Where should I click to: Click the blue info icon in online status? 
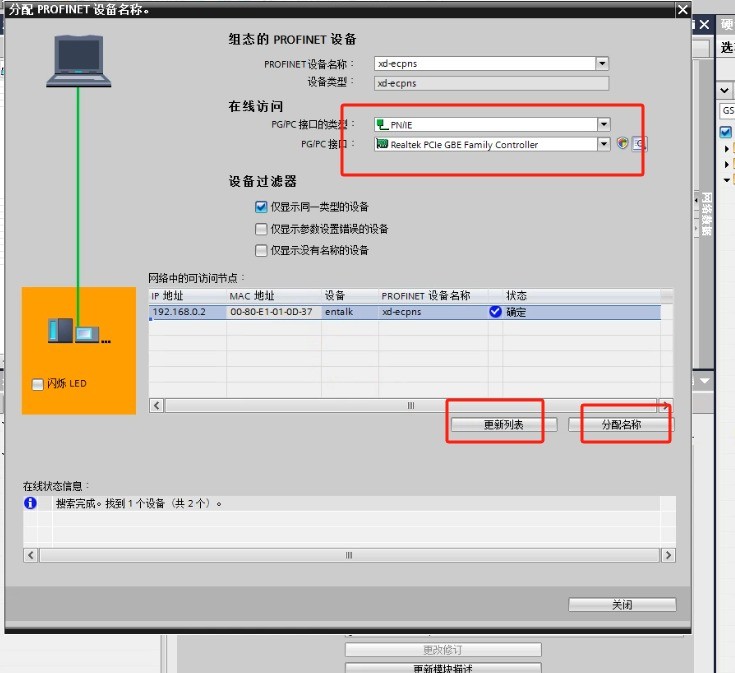[x=31, y=503]
